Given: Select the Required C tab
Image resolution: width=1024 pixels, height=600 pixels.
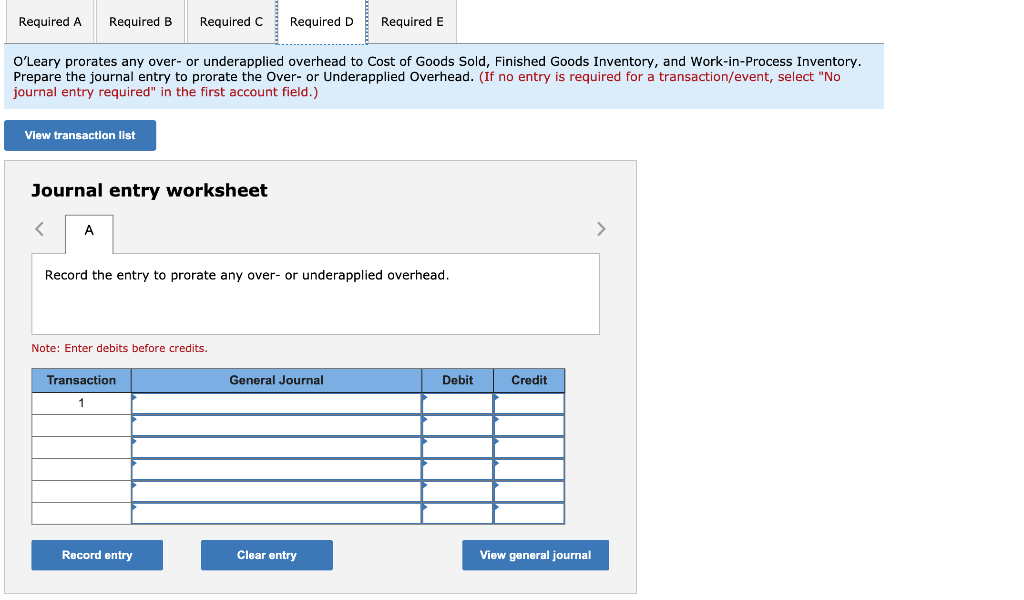Looking at the screenshot, I should (x=231, y=21).
